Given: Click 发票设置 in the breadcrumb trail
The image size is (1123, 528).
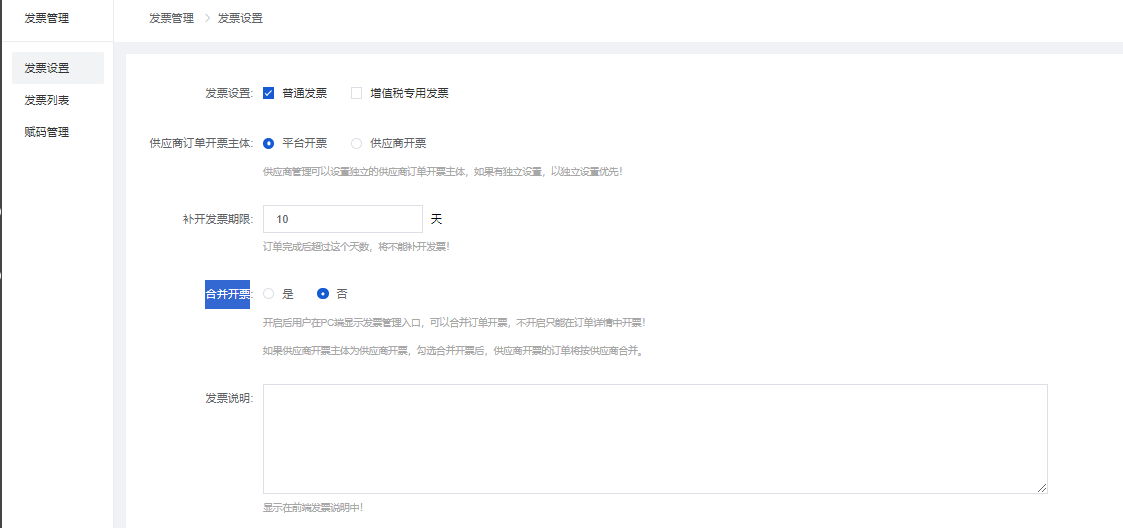Looking at the screenshot, I should 240,18.
